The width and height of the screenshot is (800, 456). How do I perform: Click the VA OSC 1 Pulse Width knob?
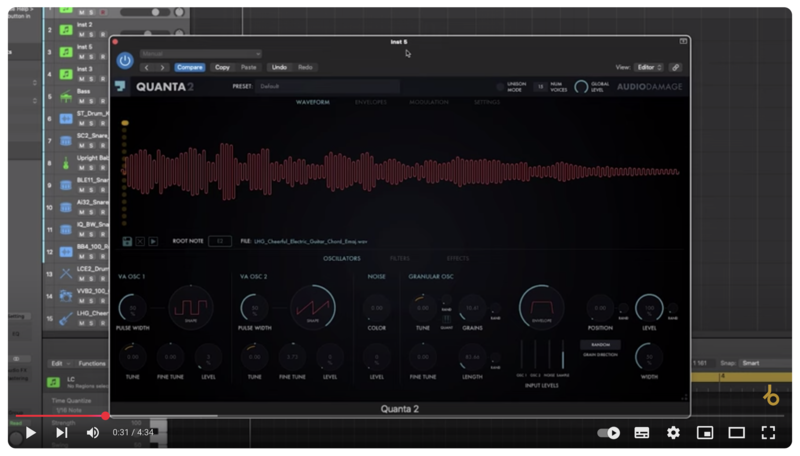[x=133, y=308]
